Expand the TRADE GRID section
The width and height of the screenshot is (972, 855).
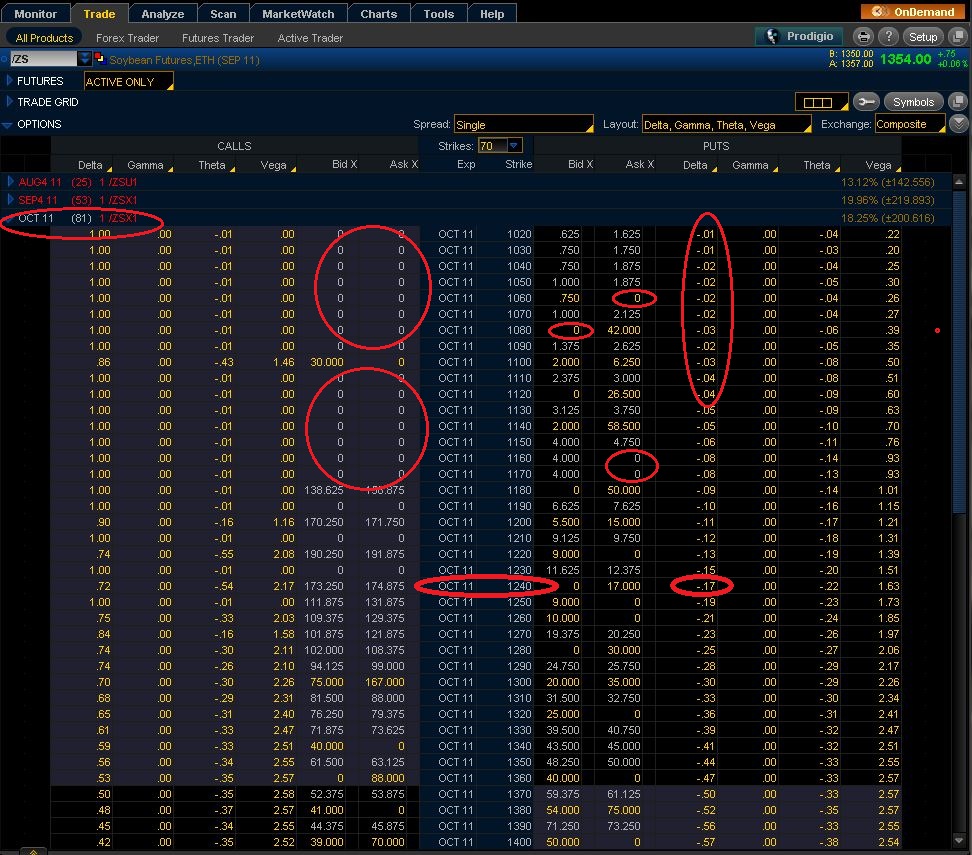pos(9,102)
